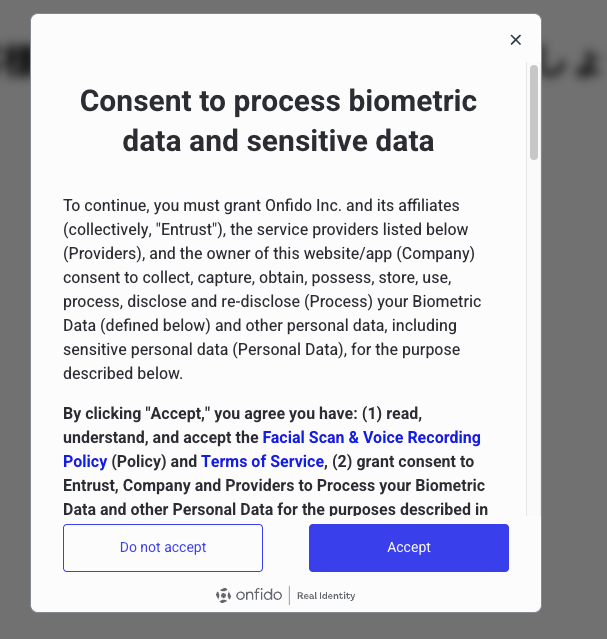Click the word "Entrust" in quoted parentheses

(x=186, y=229)
